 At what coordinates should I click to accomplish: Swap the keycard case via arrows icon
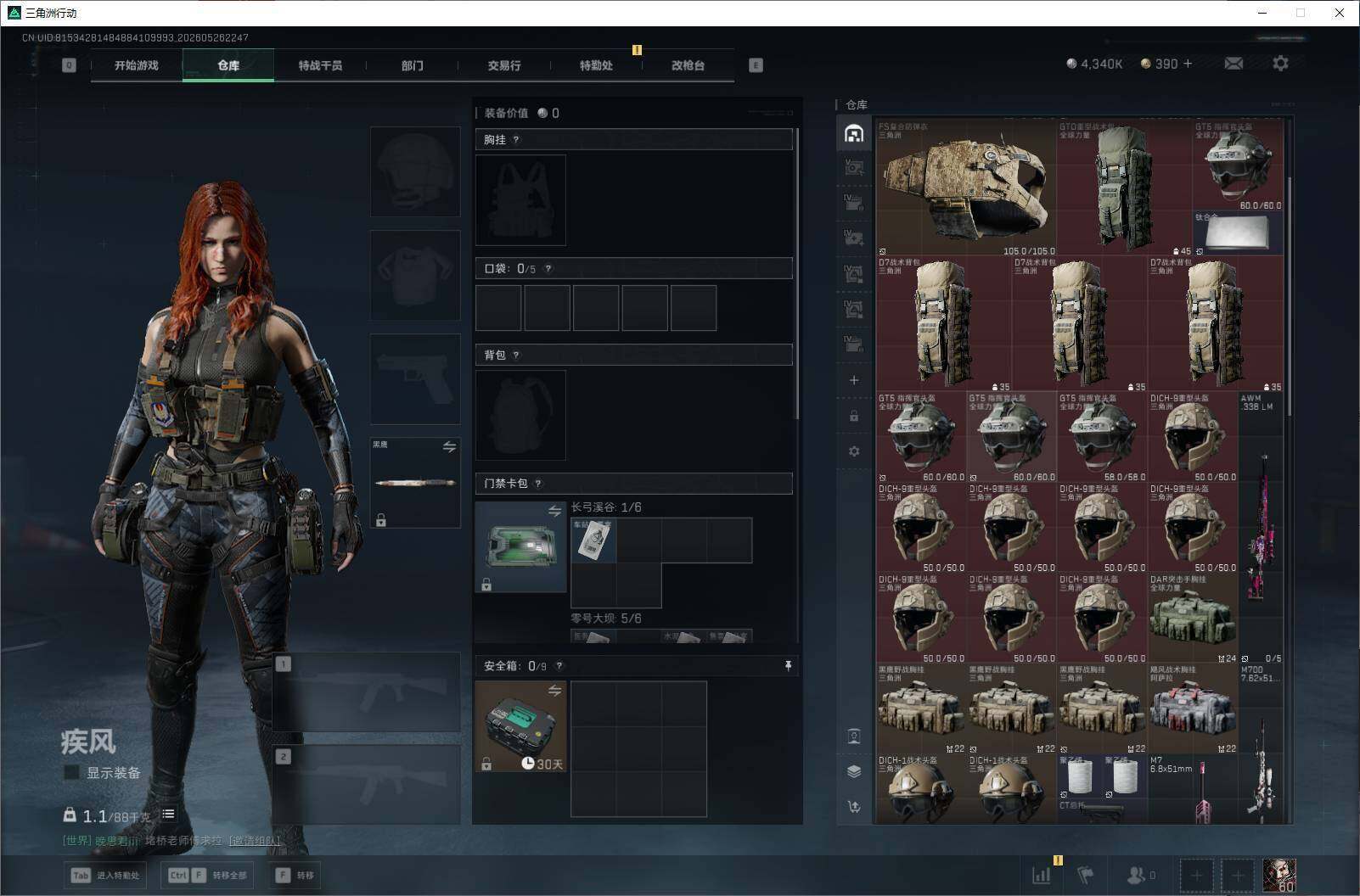coord(554,511)
